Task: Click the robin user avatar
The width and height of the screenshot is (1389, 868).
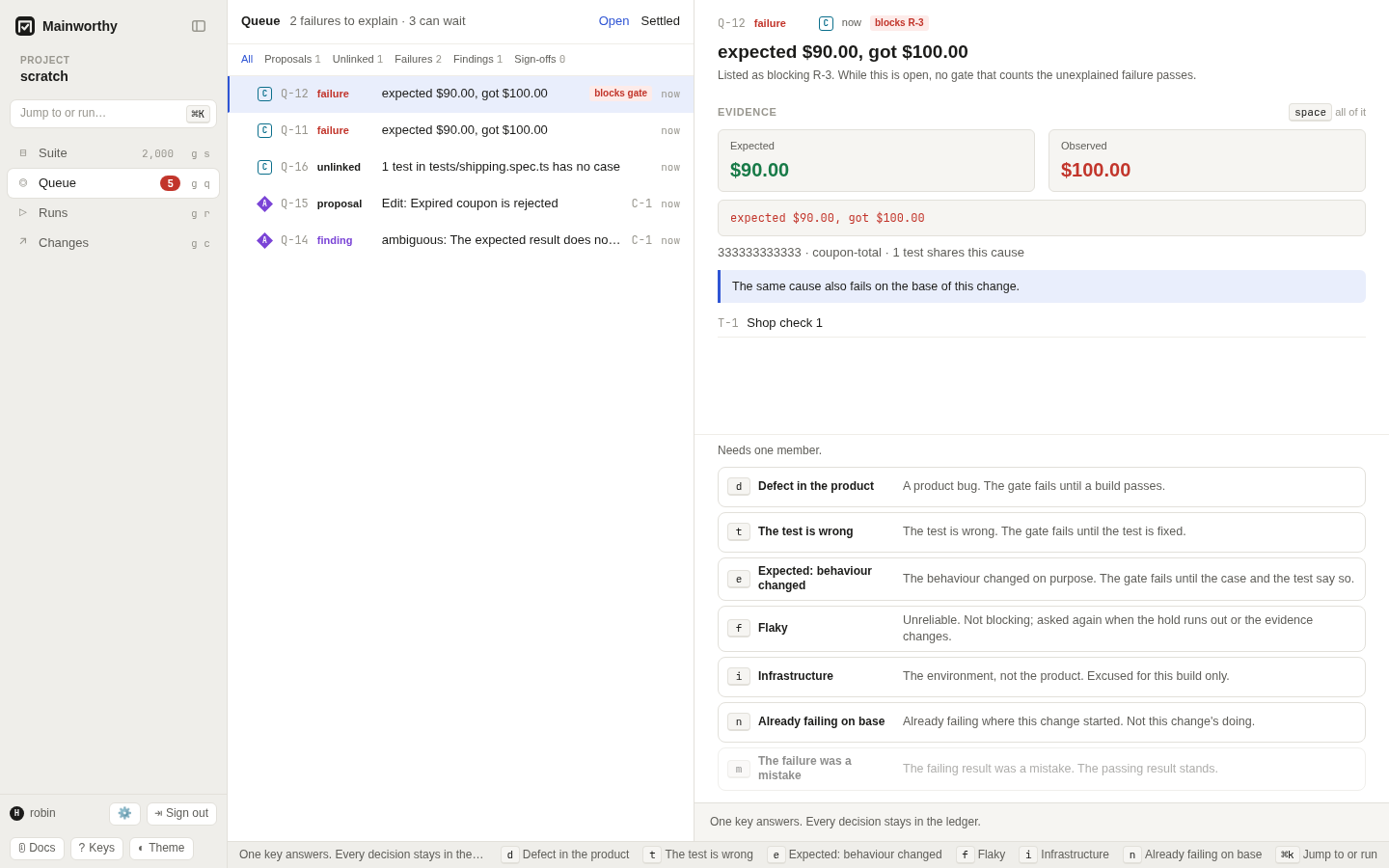Action: click(x=16, y=813)
